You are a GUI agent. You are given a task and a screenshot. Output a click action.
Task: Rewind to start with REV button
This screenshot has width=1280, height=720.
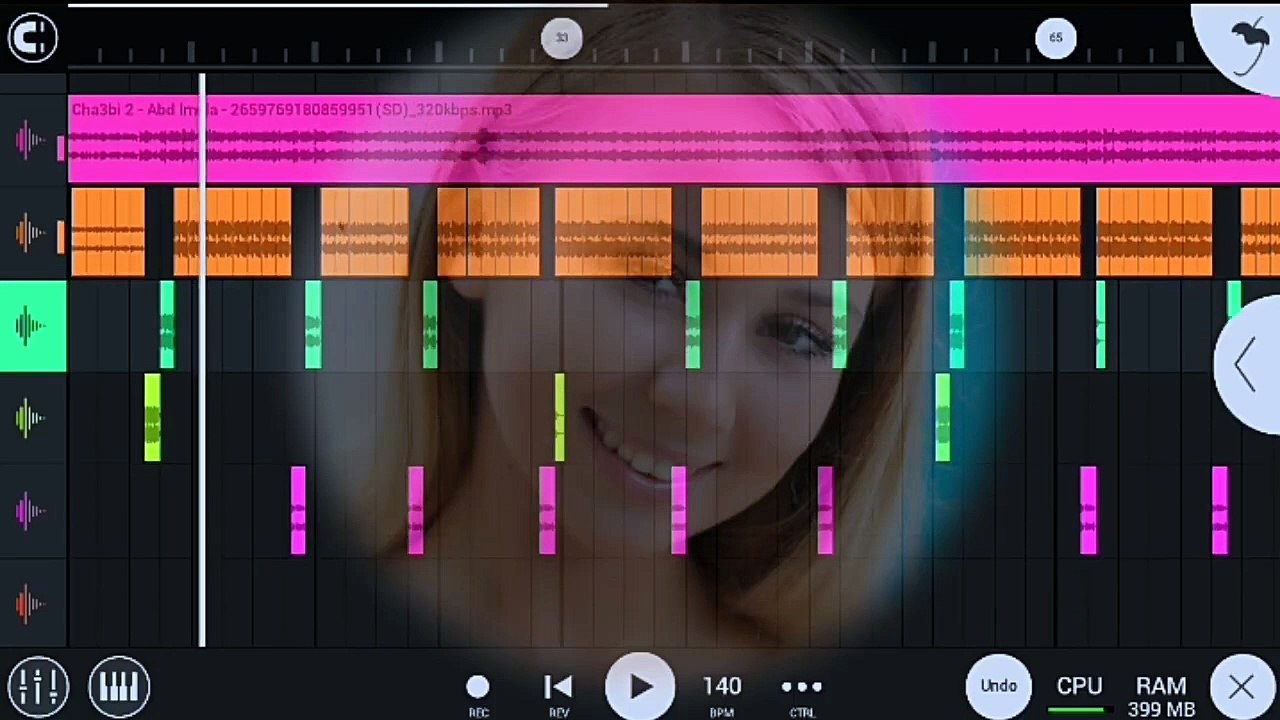[x=558, y=694]
